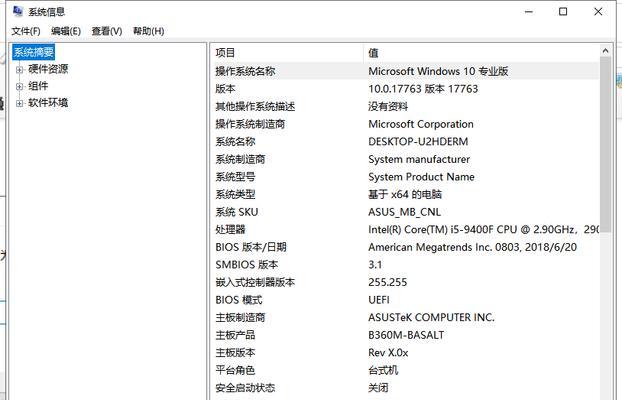Click the value 基于 x64 的电脑
The width and height of the screenshot is (622, 400).
(405, 194)
